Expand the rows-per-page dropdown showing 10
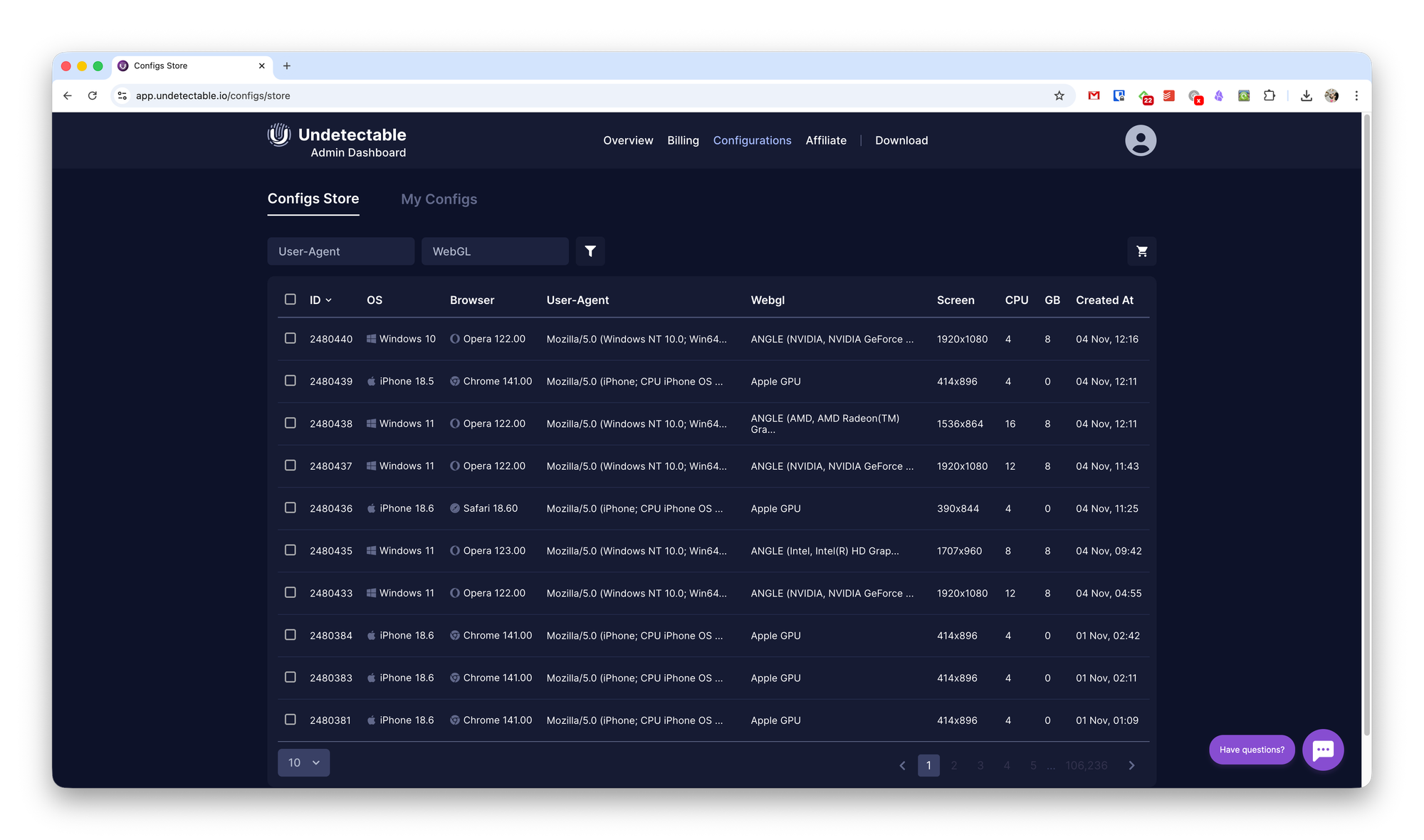 click(x=303, y=762)
